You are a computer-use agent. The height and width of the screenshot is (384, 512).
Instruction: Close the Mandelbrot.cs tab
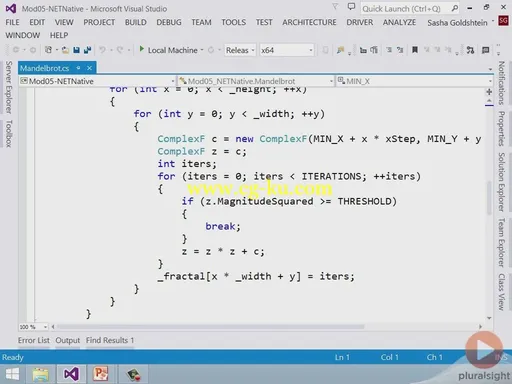pos(89,68)
